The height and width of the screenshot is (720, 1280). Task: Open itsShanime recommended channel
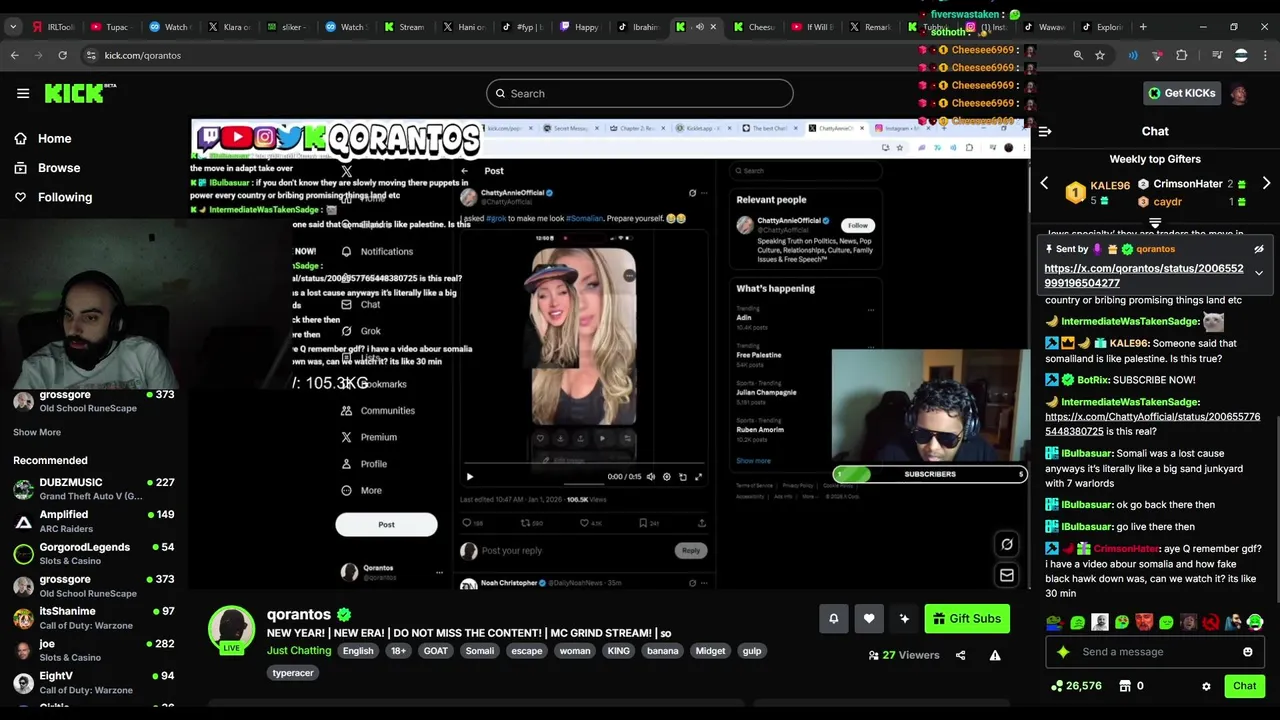tap(94, 617)
